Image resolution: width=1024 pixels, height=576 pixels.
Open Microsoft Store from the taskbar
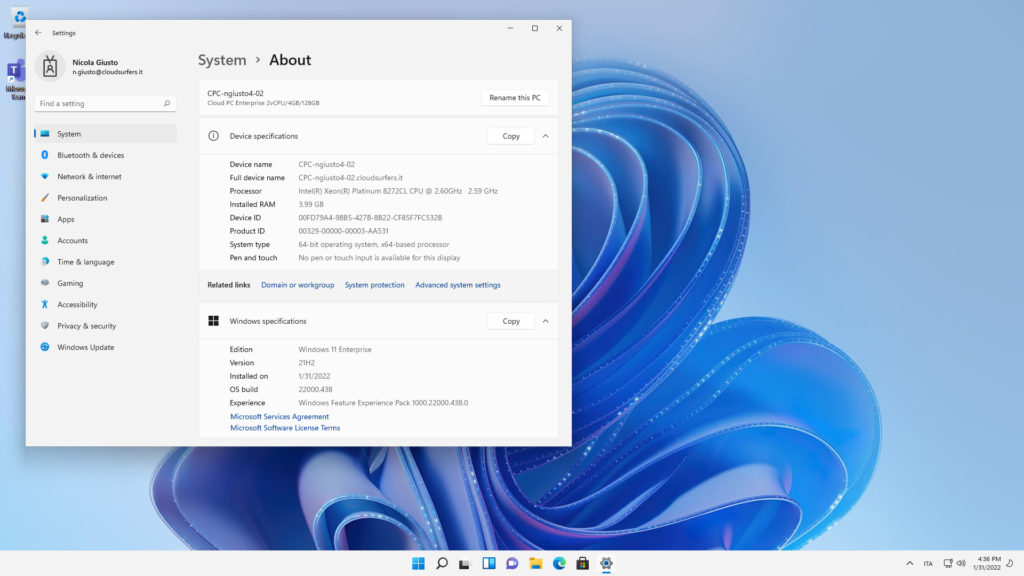point(583,563)
